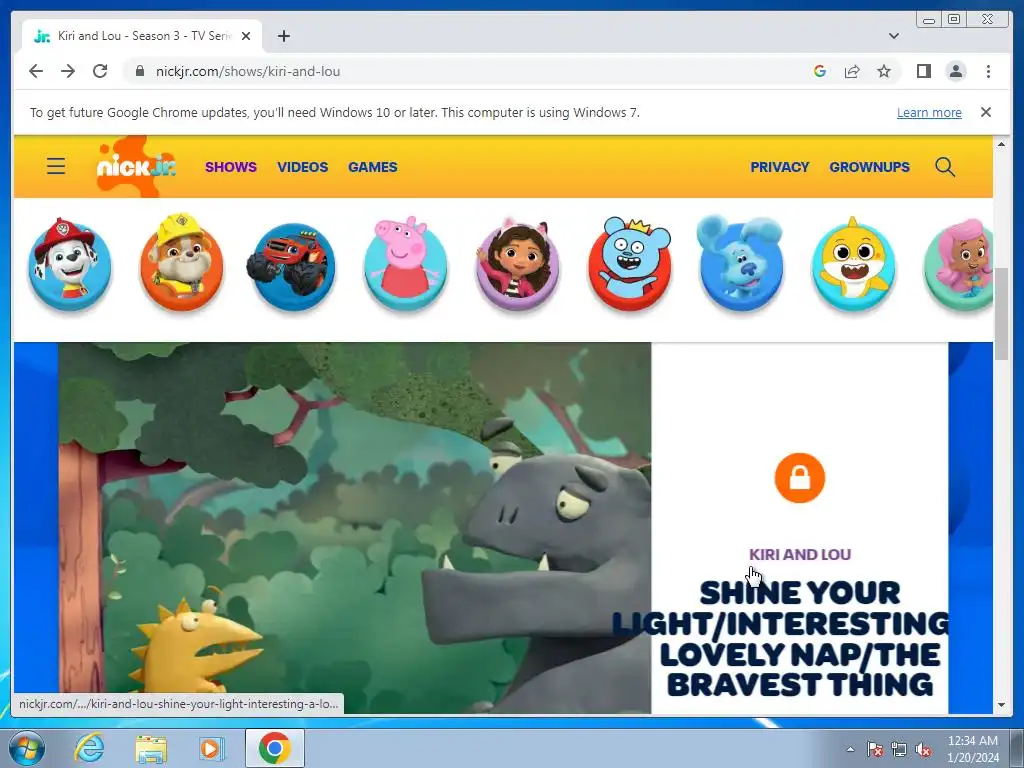Open the Action Center flag icon
Image resolution: width=1024 pixels, height=768 pixels.
coord(874,749)
